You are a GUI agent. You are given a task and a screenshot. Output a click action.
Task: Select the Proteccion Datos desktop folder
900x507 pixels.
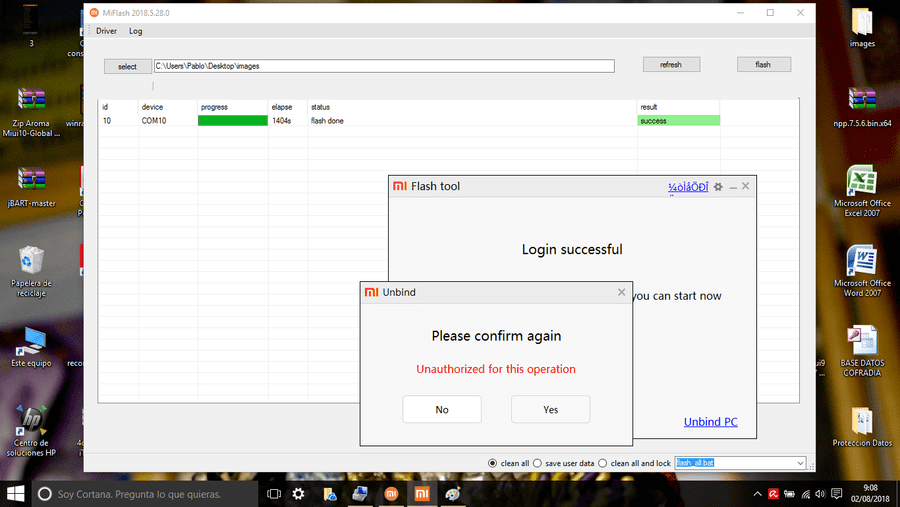click(862, 427)
